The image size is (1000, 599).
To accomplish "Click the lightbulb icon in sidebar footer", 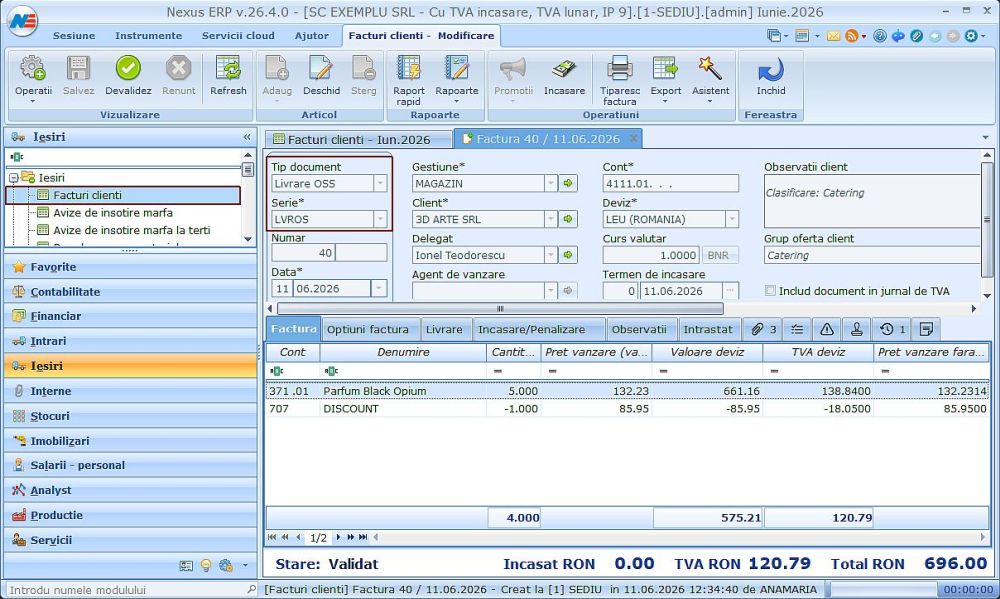I will tap(206, 565).
